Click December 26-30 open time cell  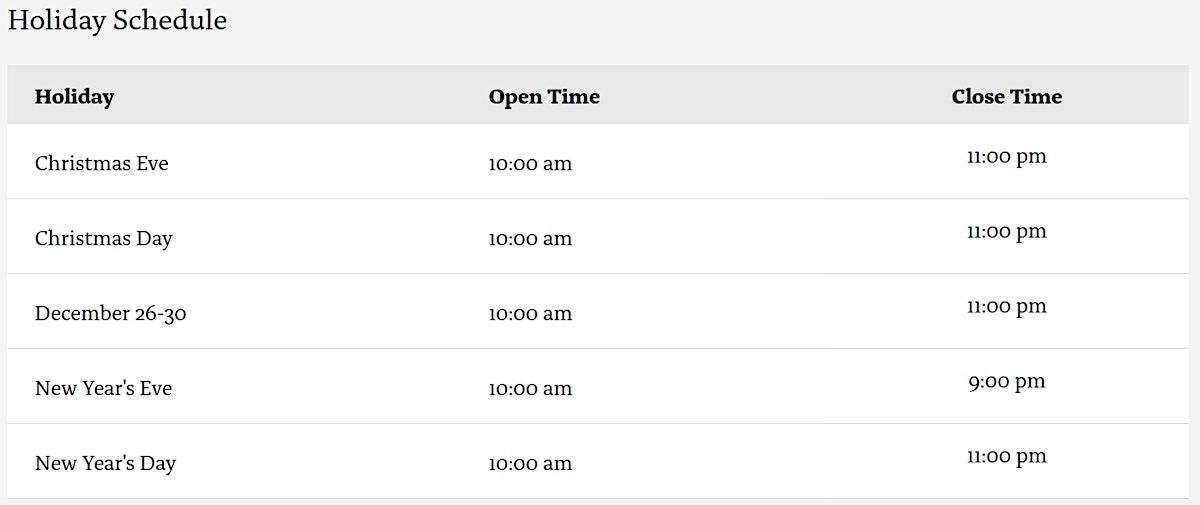pos(530,313)
